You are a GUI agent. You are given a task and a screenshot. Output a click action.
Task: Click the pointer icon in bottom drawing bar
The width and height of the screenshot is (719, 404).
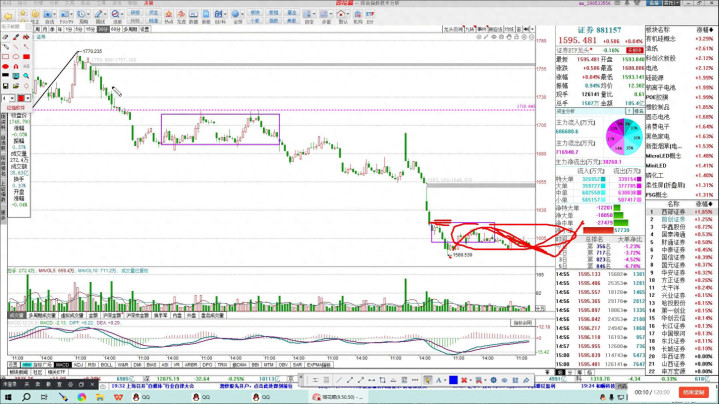pyautogui.click(x=427, y=380)
